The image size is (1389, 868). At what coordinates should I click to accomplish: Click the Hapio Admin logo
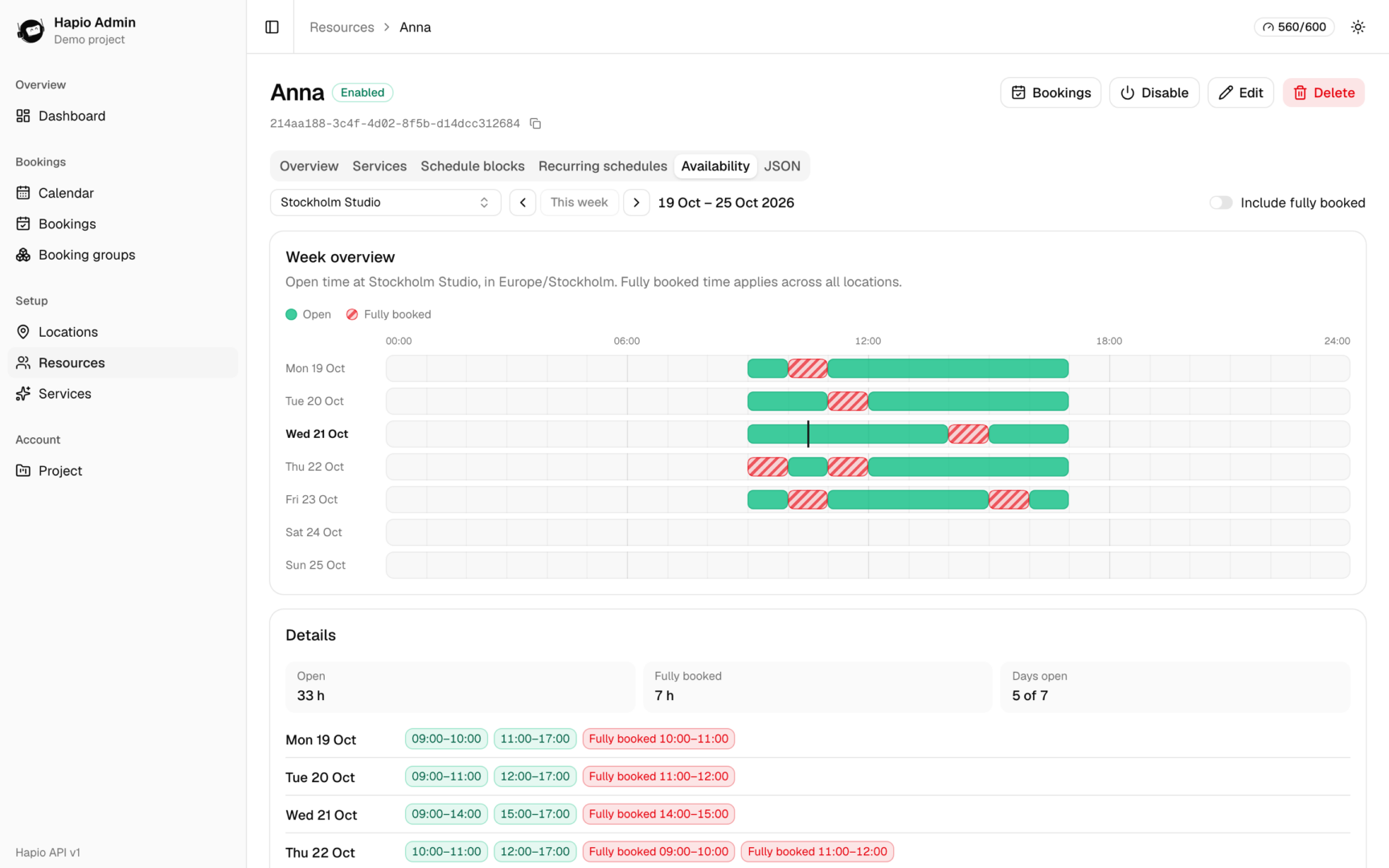click(31, 31)
